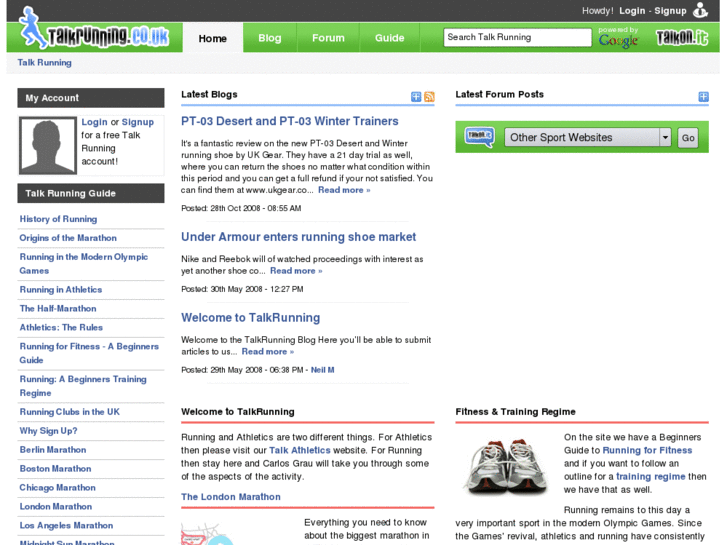The height and width of the screenshot is (545, 727).
Task: Click the Latest Forum Posts heading
Action: tap(499, 95)
